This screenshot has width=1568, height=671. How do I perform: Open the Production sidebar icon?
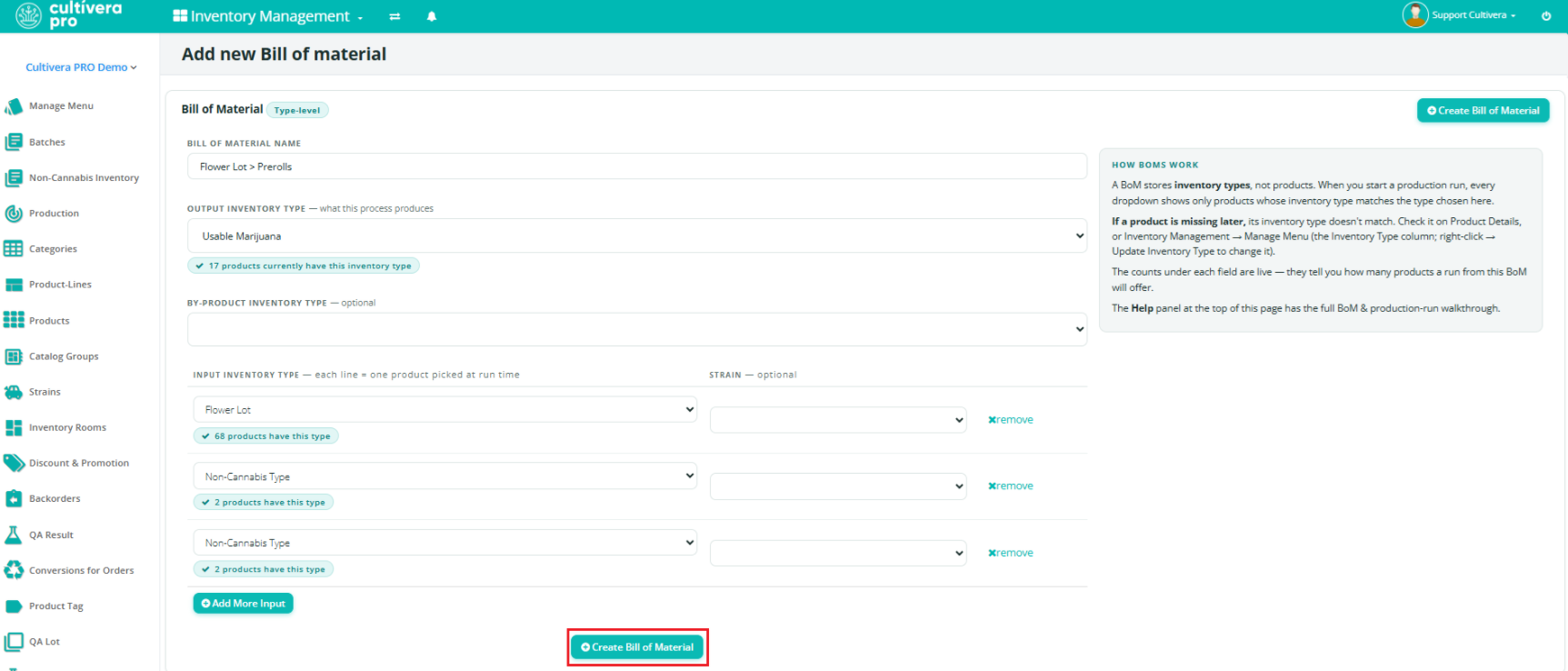[14, 214]
